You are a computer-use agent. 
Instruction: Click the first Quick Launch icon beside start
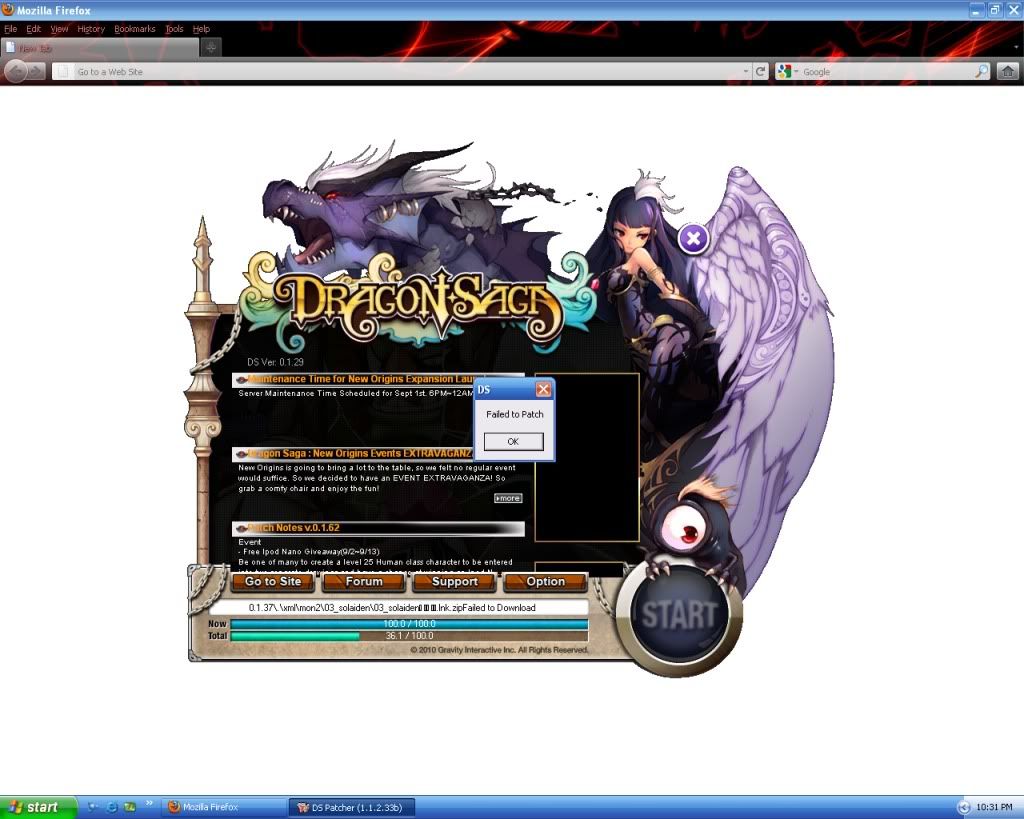(x=92, y=807)
